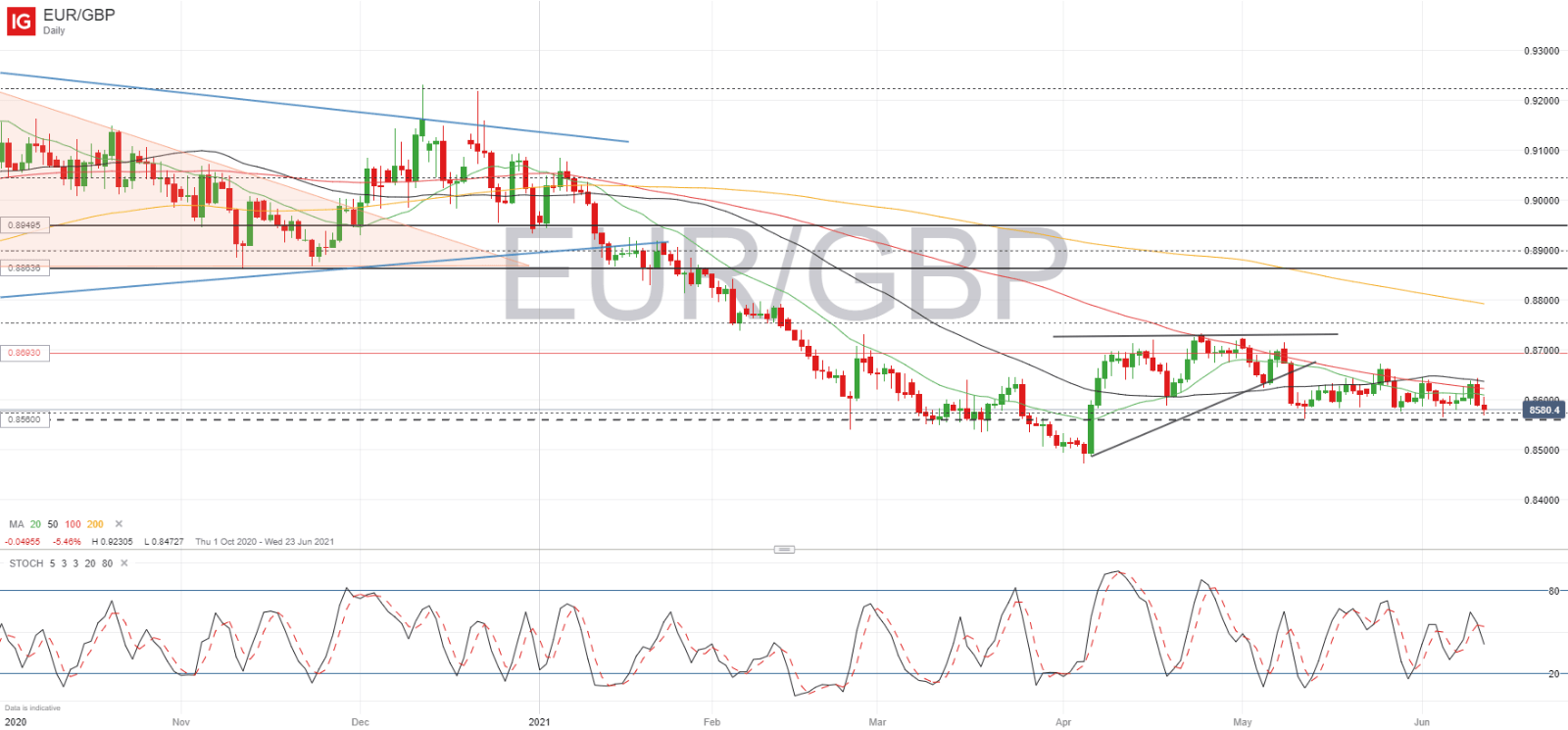Click the stochastic 80 level label
The image size is (1568, 730).
1553,591
